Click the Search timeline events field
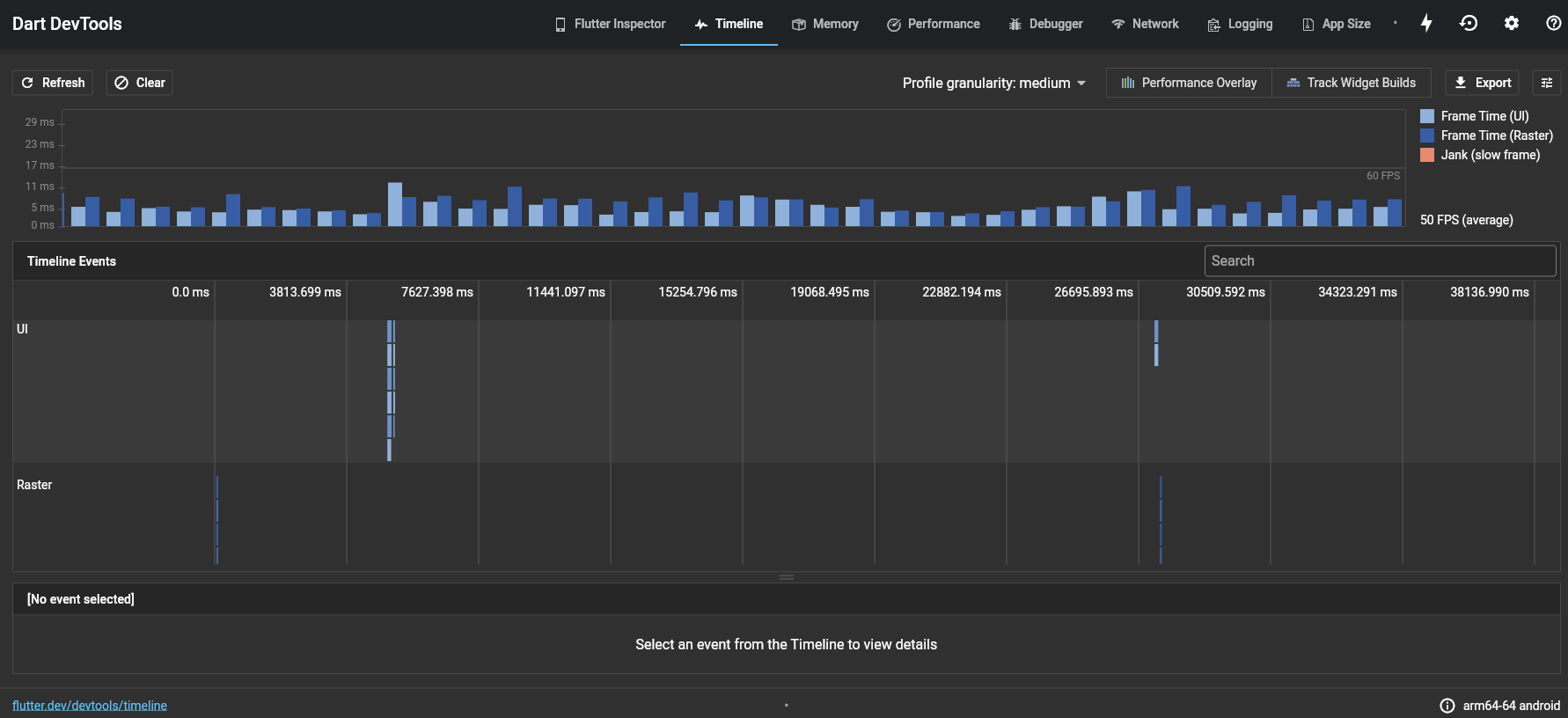 tap(1380, 260)
